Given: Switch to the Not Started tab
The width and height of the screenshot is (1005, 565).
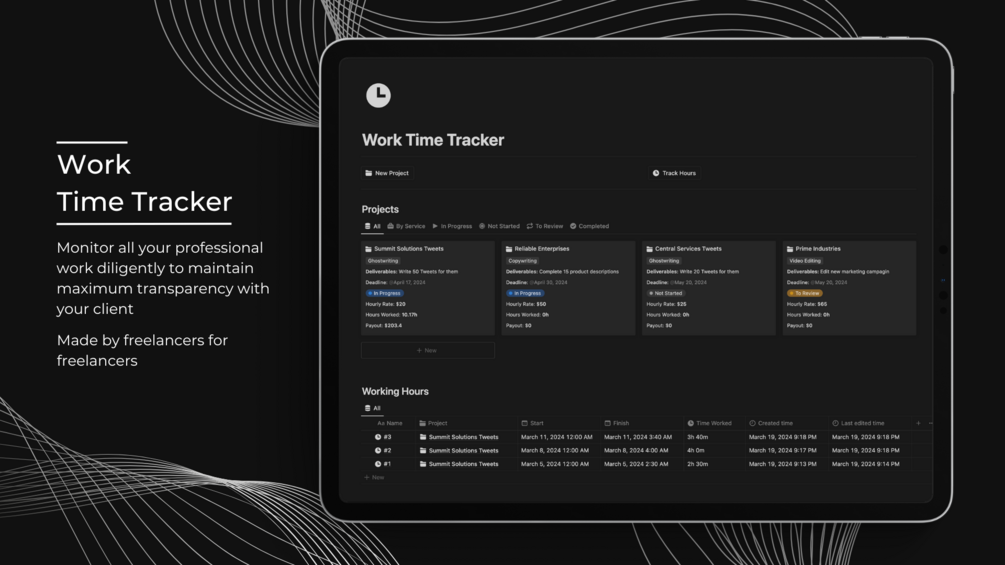Looking at the screenshot, I should pyautogui.click(x=499, y=226).
